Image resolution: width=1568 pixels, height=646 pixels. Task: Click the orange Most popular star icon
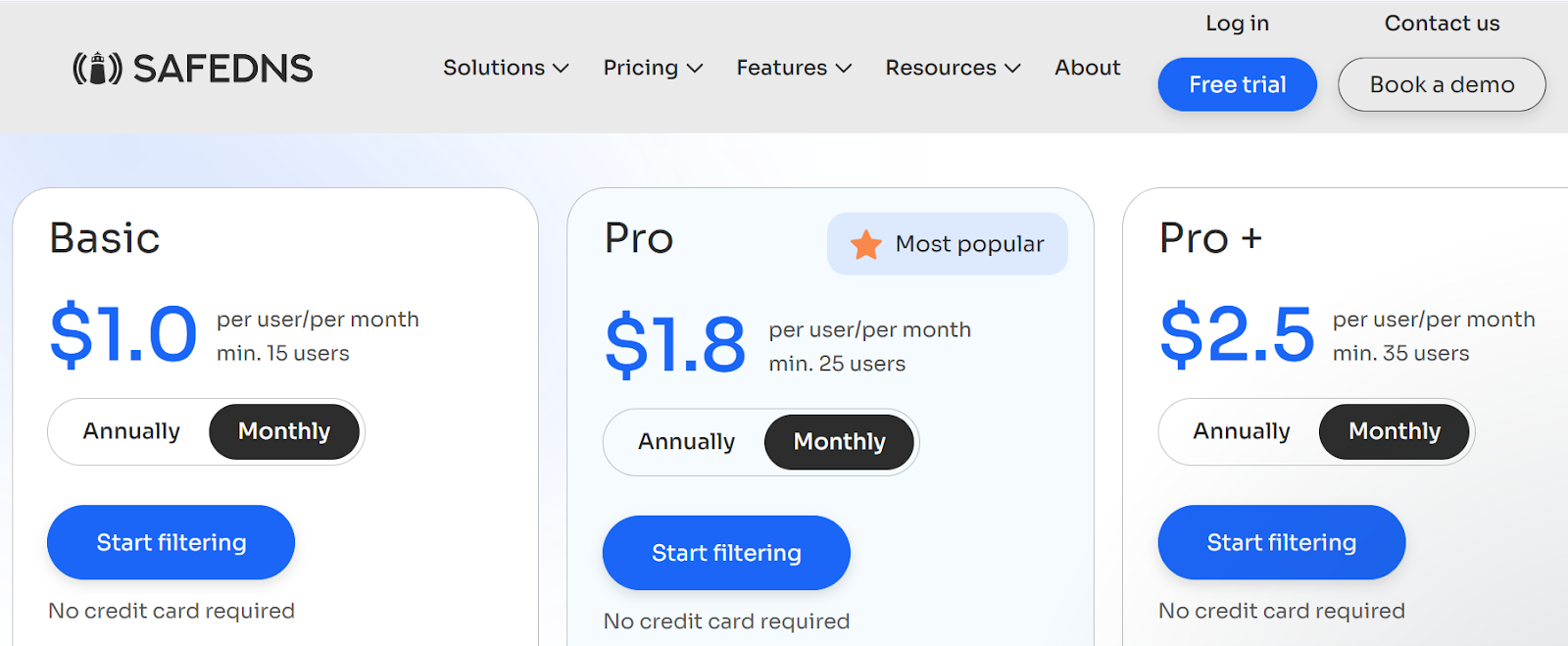(x=865, y=244)
